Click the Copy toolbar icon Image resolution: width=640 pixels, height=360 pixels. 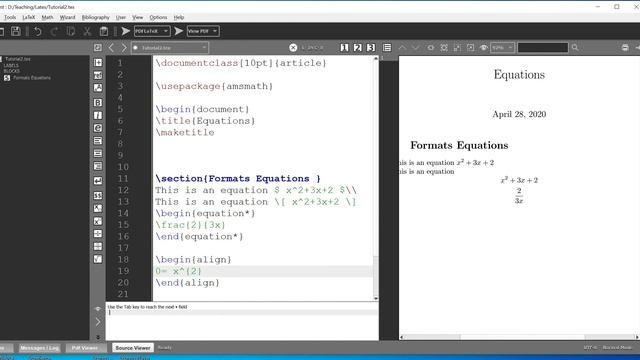(71, 31)
